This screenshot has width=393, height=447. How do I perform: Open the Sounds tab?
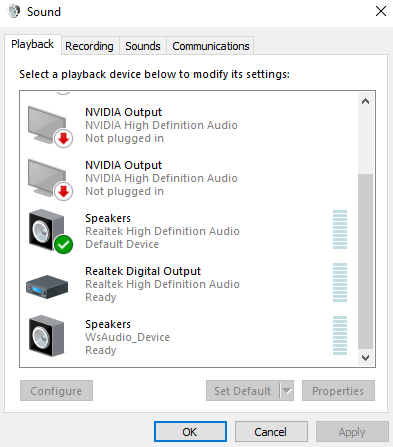coord(143,46)
